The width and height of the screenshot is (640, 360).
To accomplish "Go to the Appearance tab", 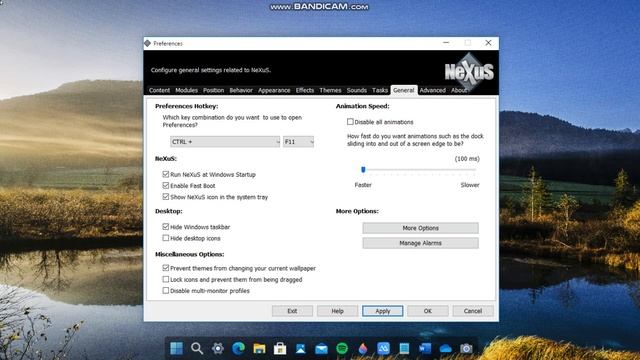I will pyautogui.click(x=274, y=90).
